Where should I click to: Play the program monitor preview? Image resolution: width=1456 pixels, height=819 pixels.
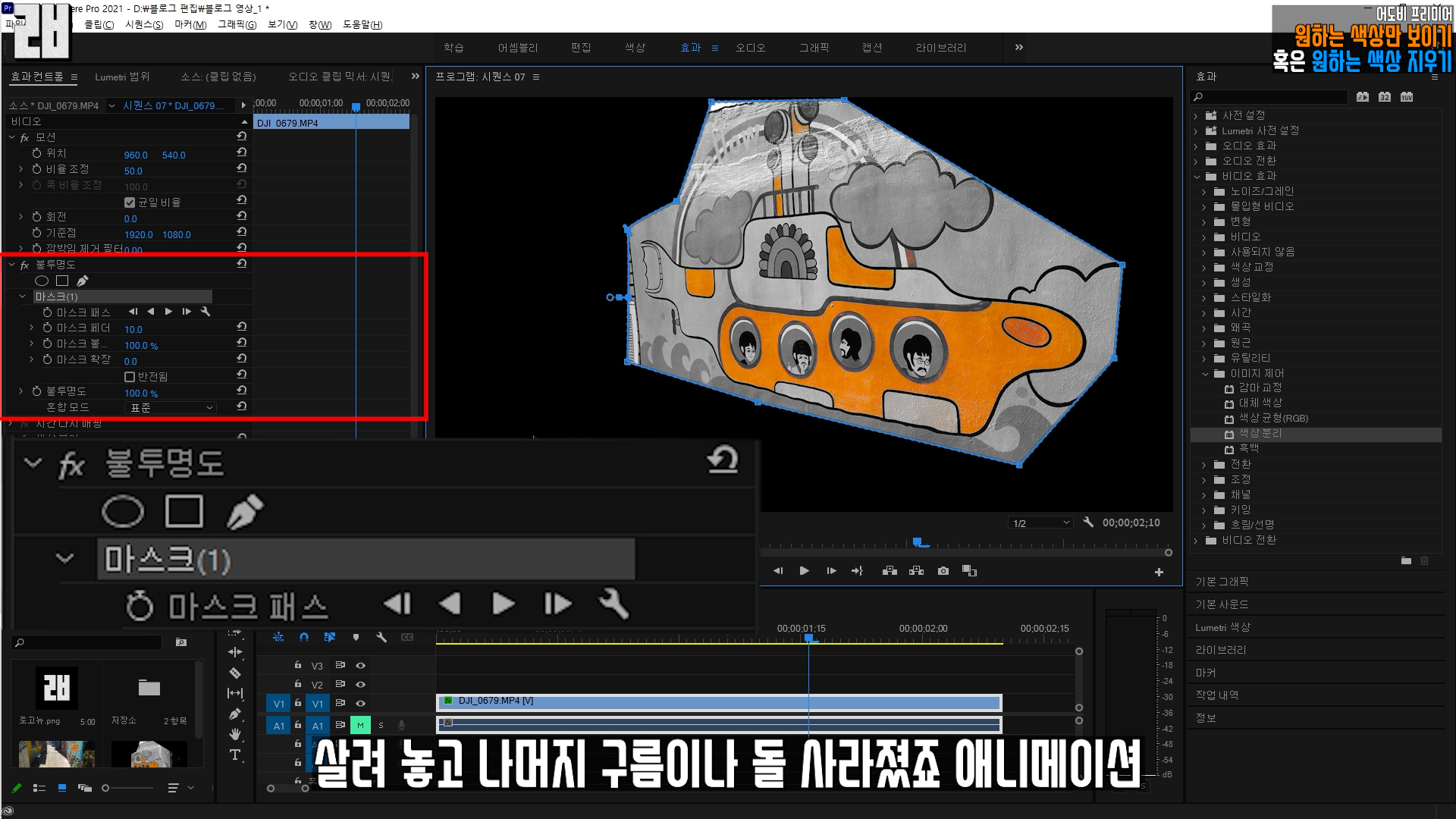(x=804, y=571)
